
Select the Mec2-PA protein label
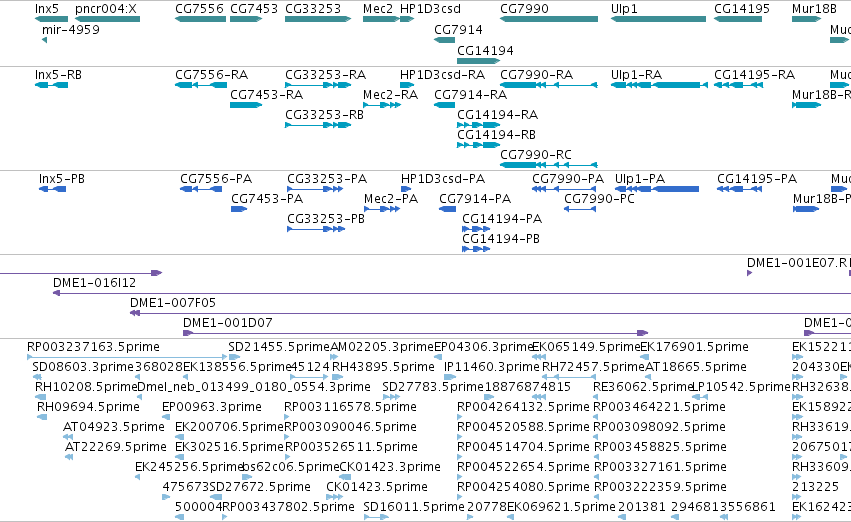391,199
